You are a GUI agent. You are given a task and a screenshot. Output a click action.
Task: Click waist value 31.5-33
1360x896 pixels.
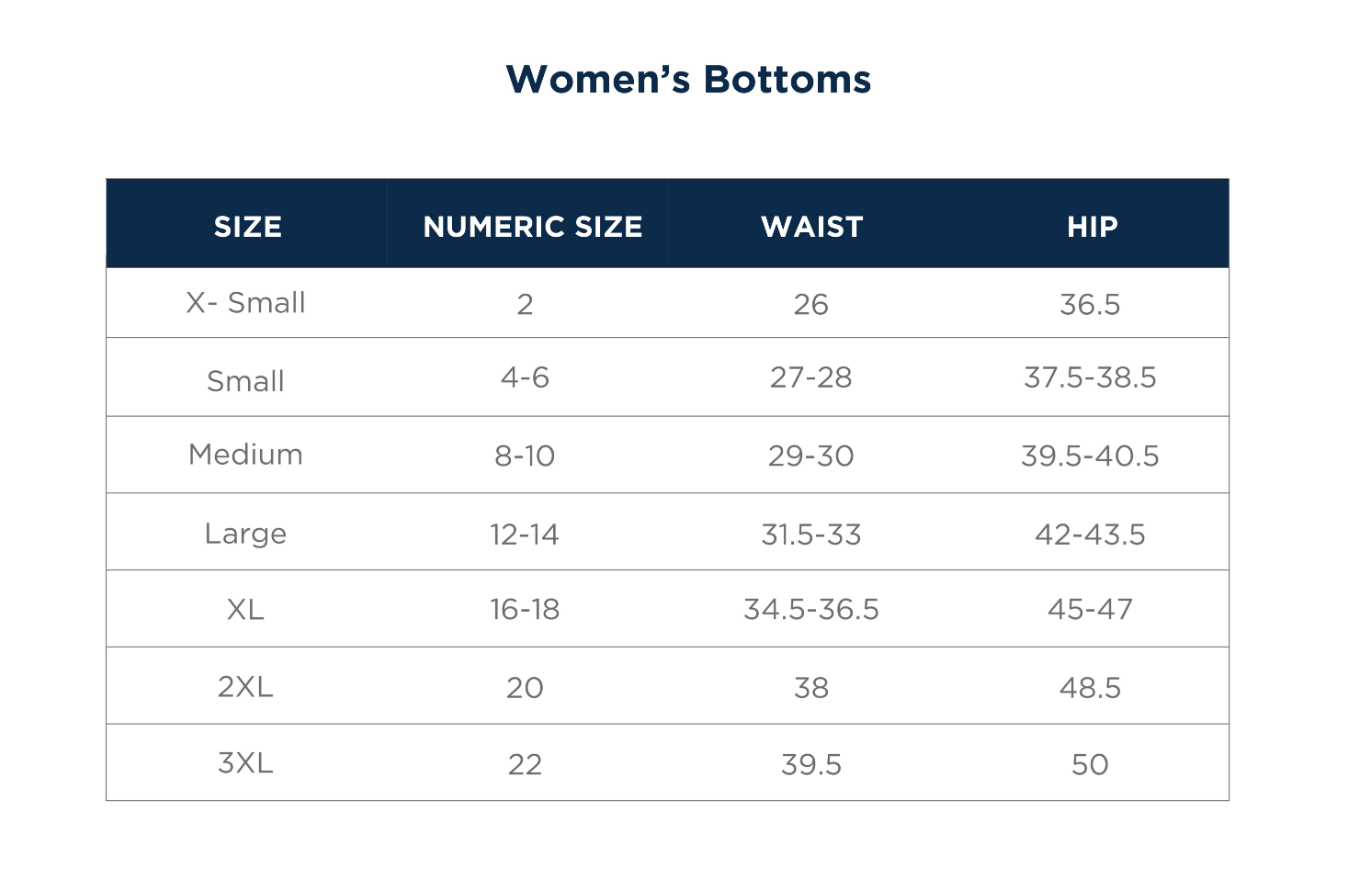811,534
